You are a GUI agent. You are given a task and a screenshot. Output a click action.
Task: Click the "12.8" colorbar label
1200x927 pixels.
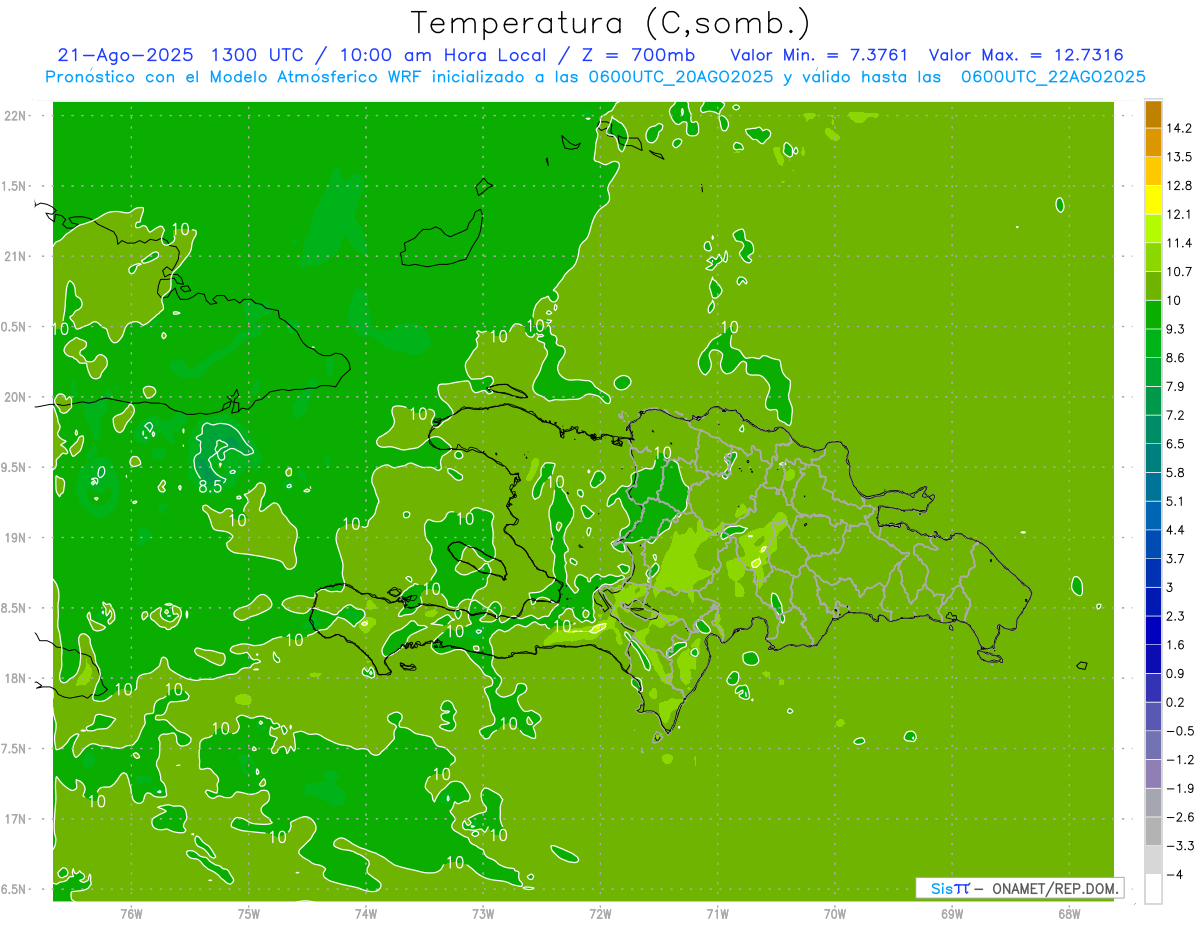(x=1180, y=186)
